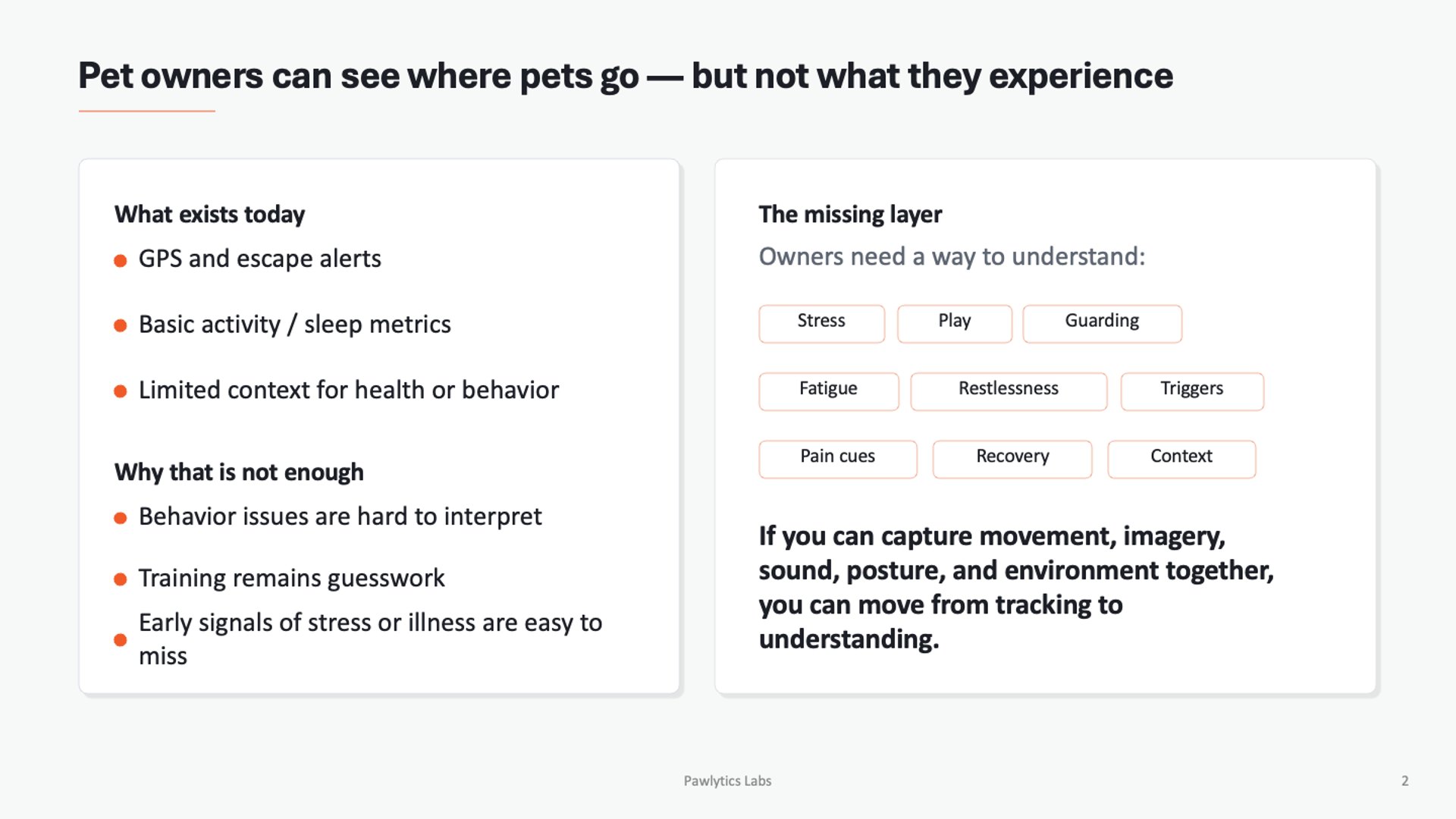Select the 'What exists today' heading
The width and height of the screenshot is (1456, 819).
(209, 215)
